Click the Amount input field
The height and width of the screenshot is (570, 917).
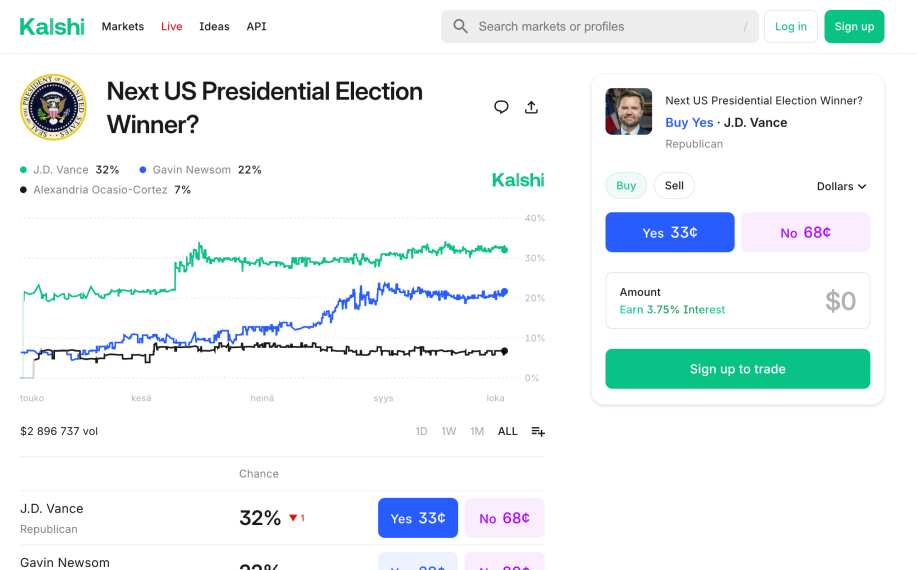click(738, 301)
